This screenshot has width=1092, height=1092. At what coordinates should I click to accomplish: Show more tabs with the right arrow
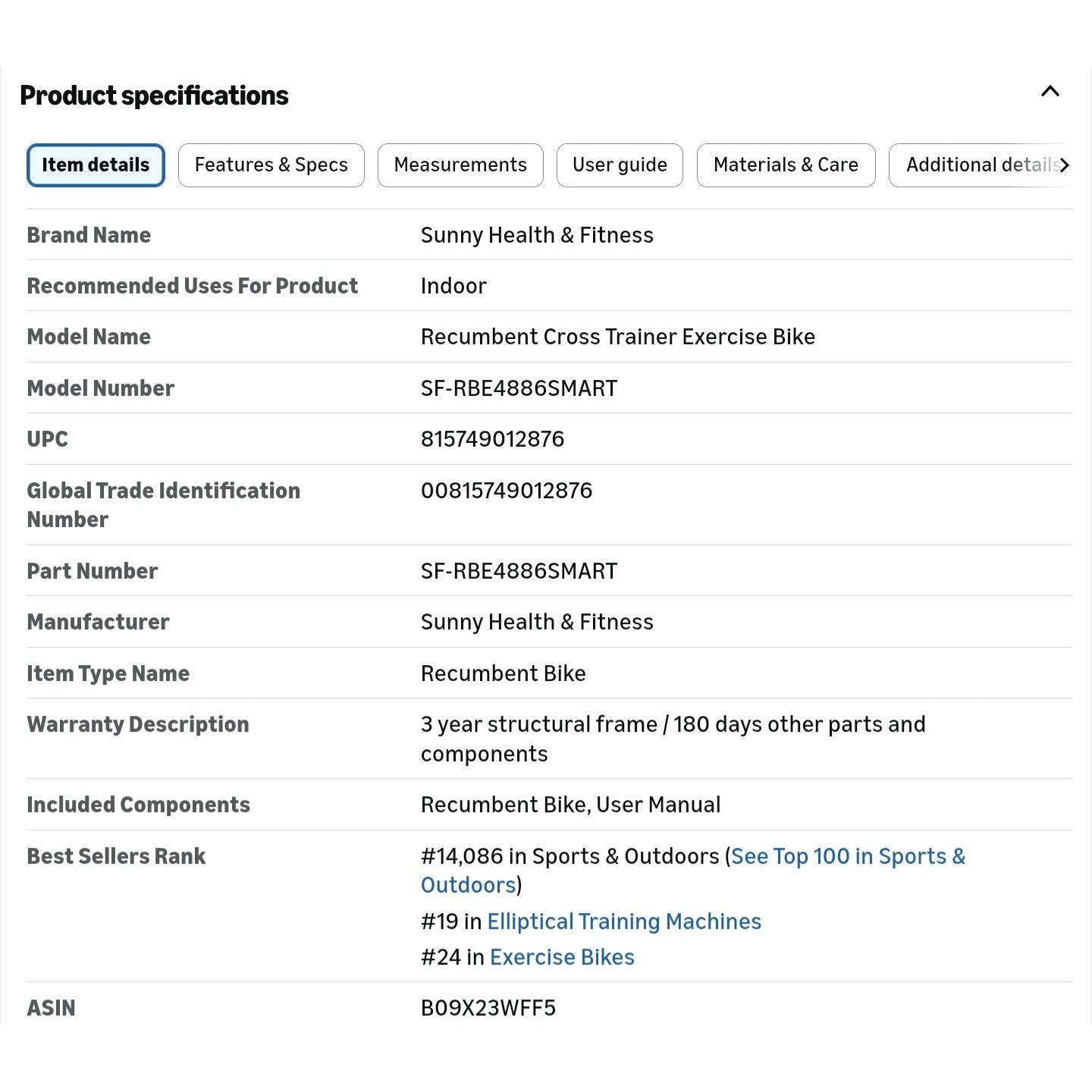coord(1065,165)
